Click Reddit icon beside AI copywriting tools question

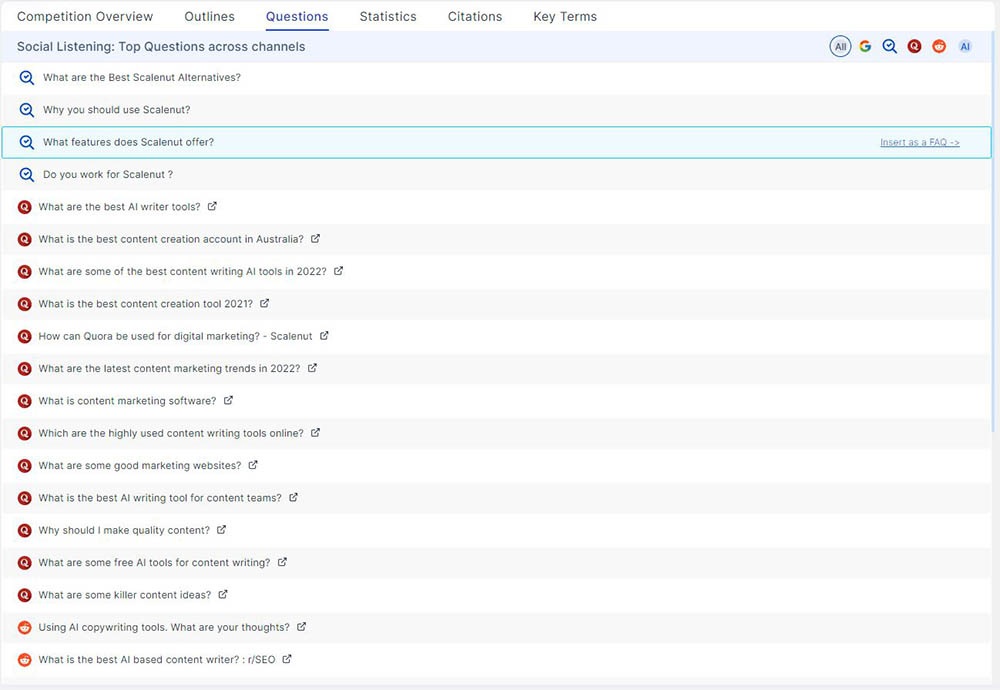25,627
